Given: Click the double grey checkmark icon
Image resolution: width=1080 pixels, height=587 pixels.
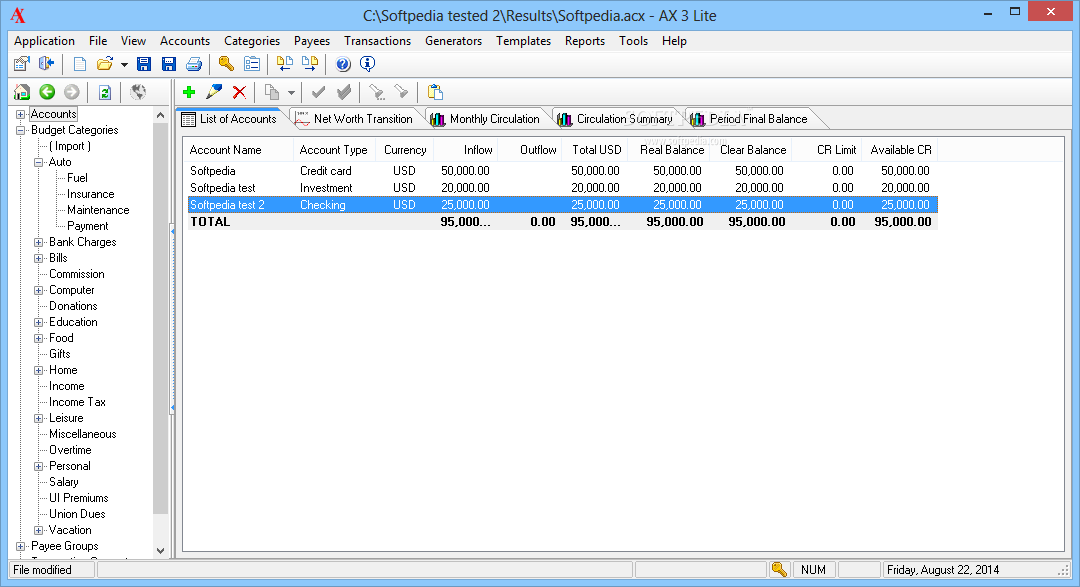Looking at the screenshot, I should [x=344, y=92].
